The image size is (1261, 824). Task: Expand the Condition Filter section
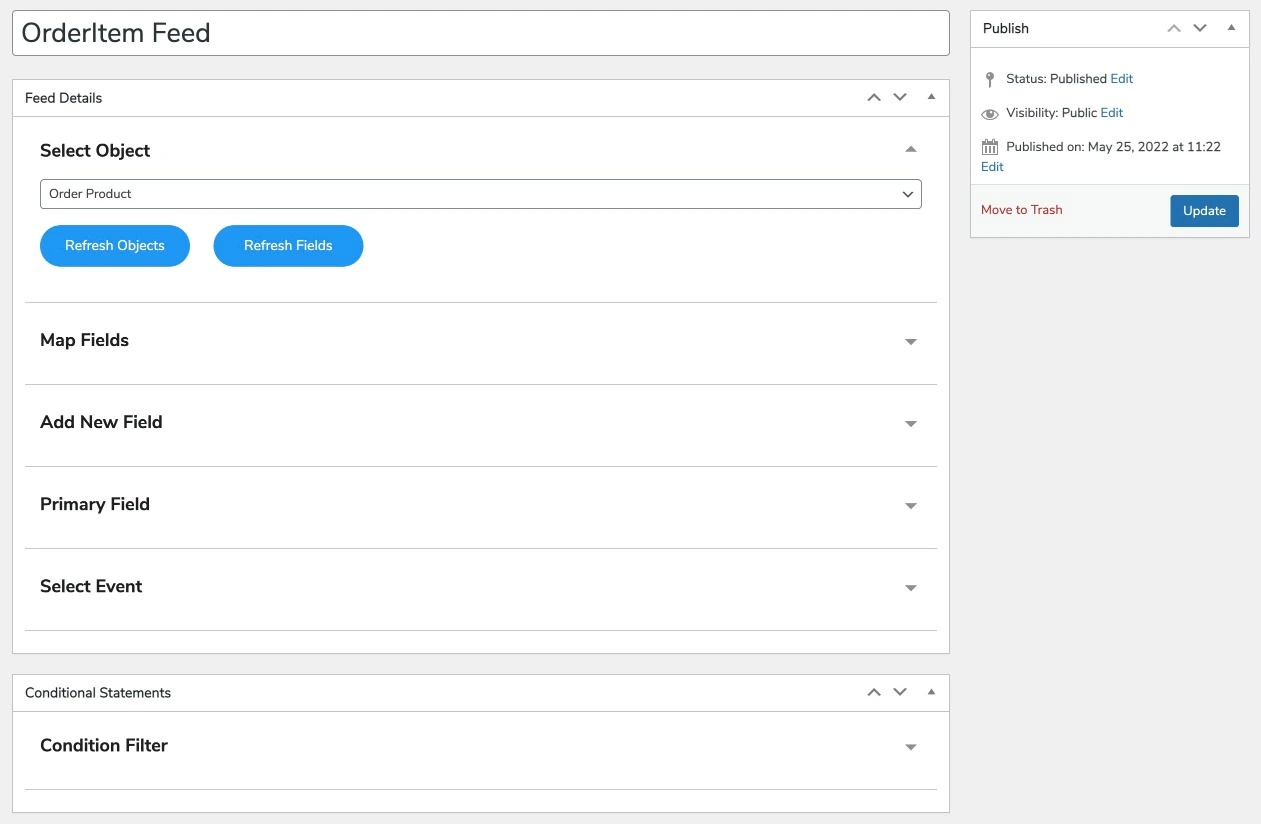click(910, 747)
